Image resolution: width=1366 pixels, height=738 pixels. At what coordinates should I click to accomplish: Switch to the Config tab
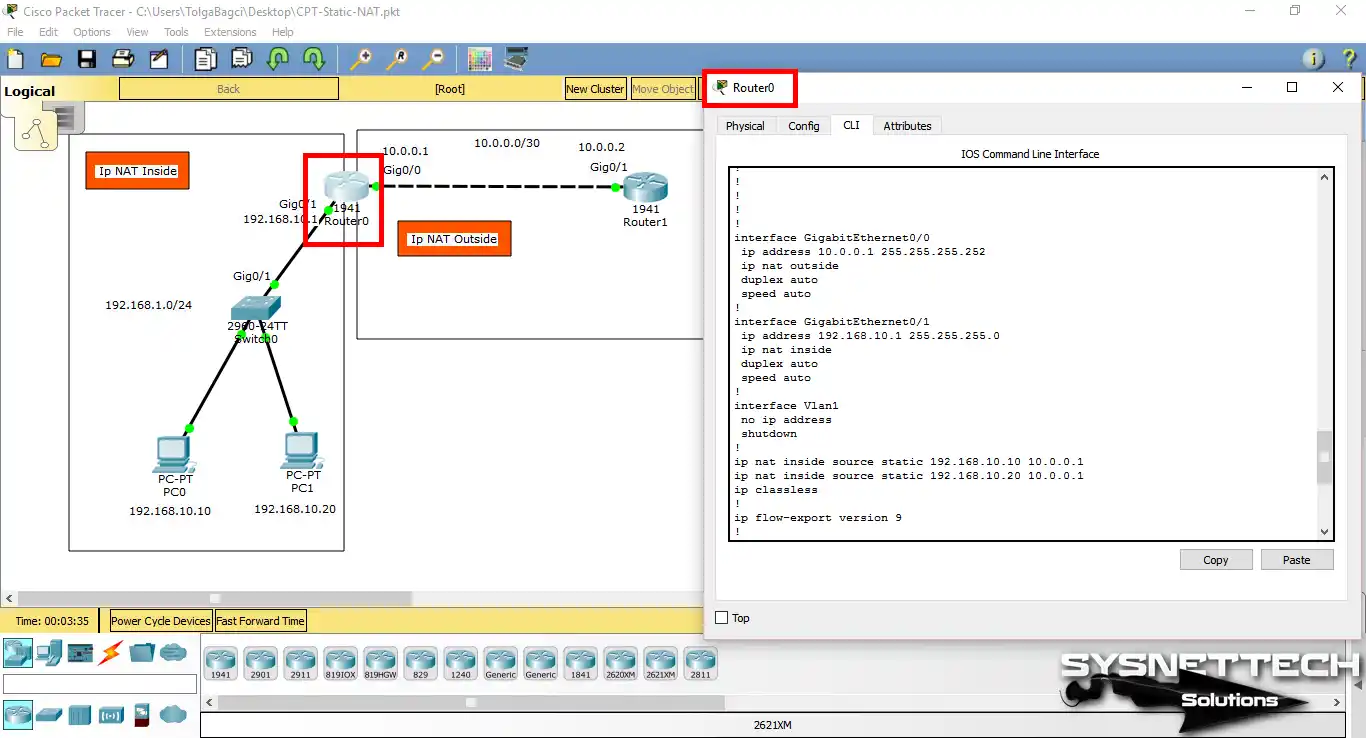[x=804, y=125]
